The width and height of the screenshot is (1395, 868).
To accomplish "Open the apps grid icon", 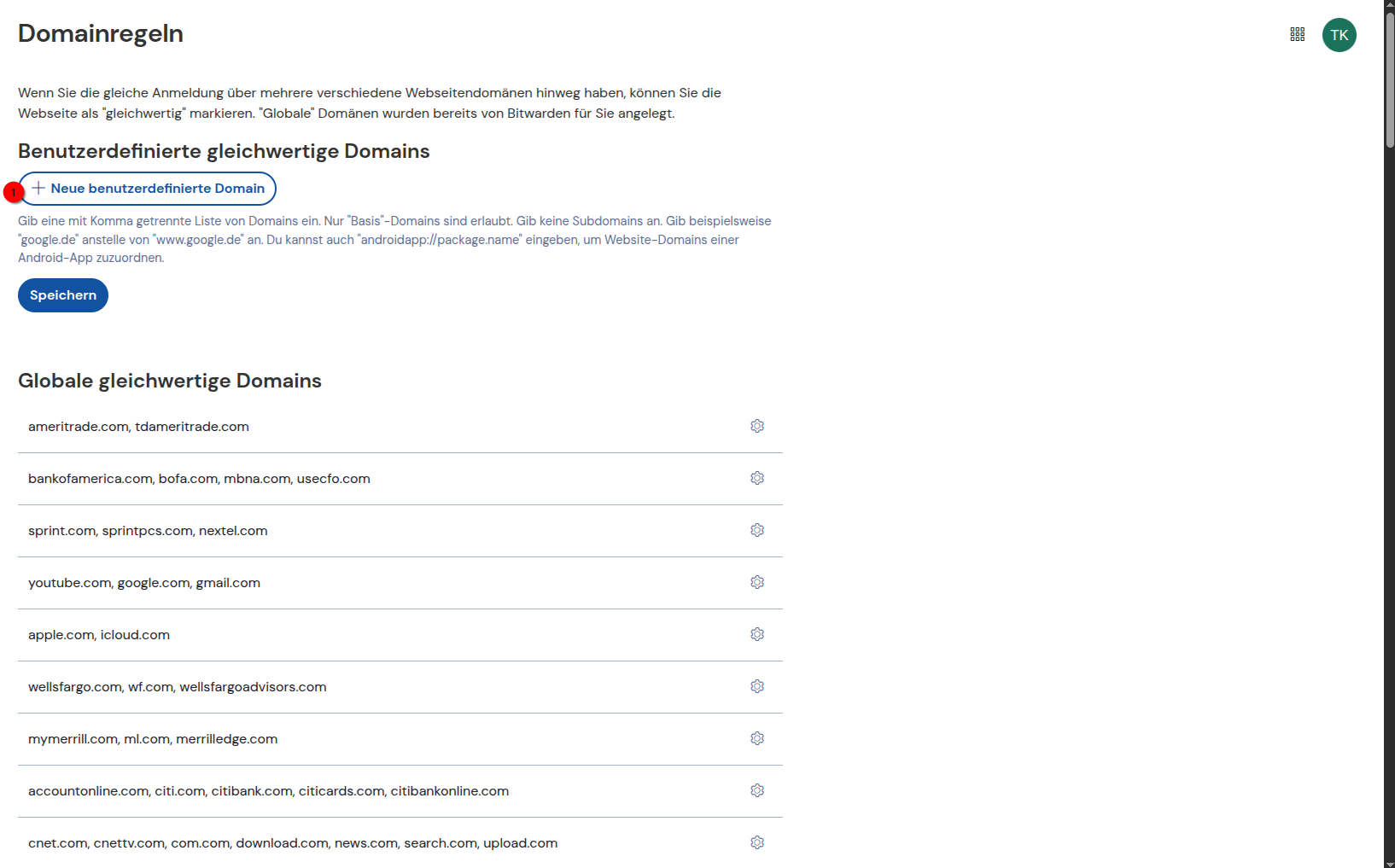I will coord(1297,34).
